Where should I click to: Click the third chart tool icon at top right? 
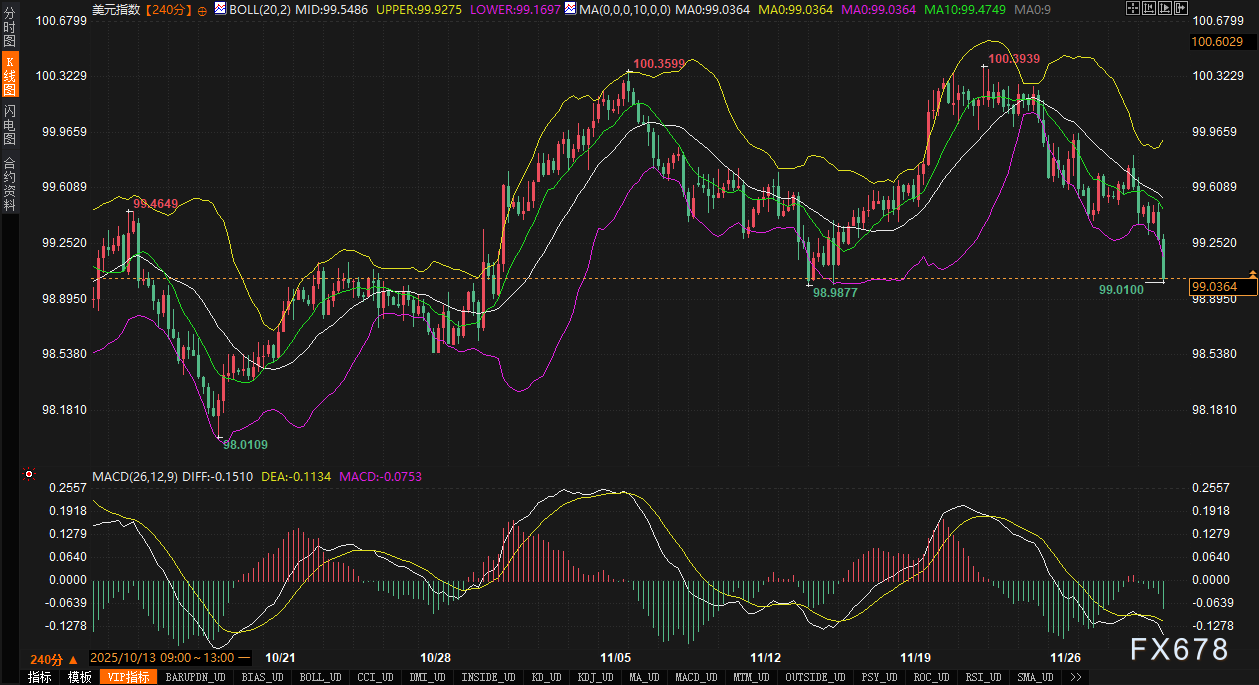pyautogui.click(x=1166, y=9)
